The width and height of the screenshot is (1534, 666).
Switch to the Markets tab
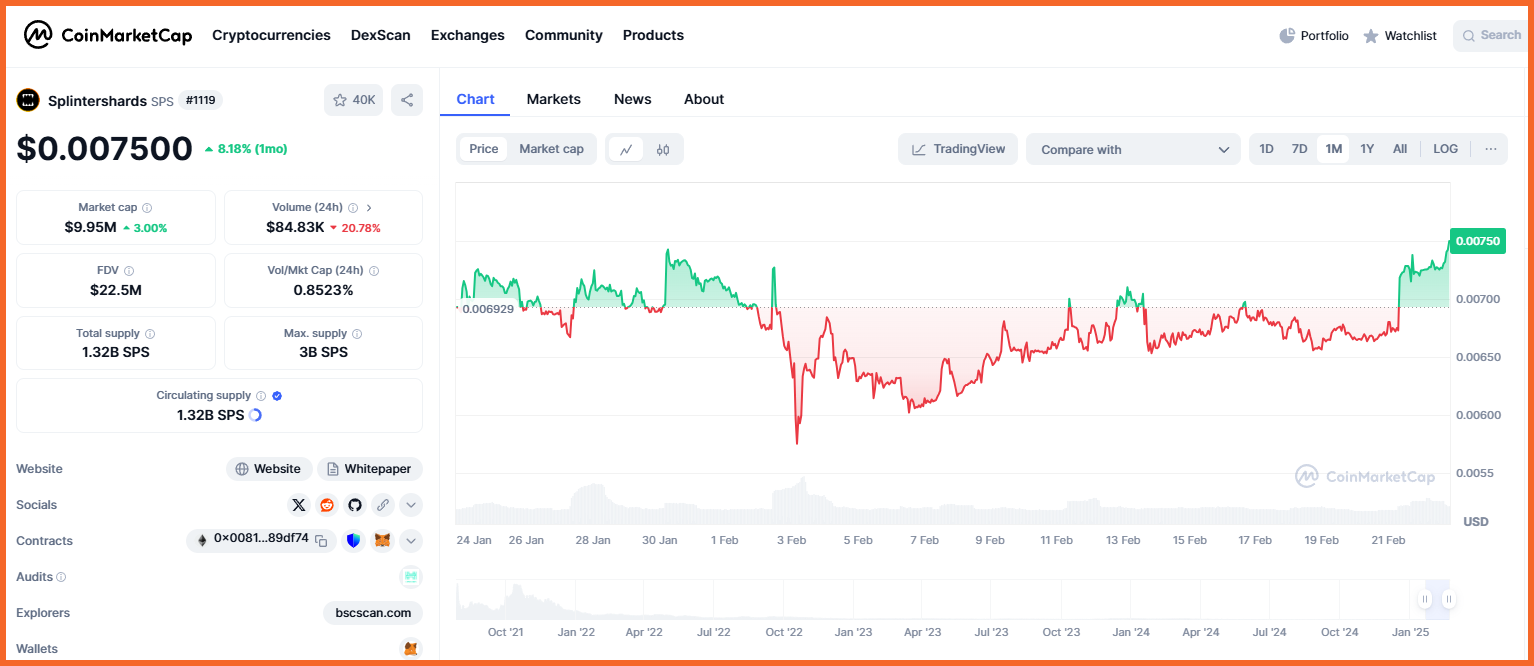pos(554,99)
